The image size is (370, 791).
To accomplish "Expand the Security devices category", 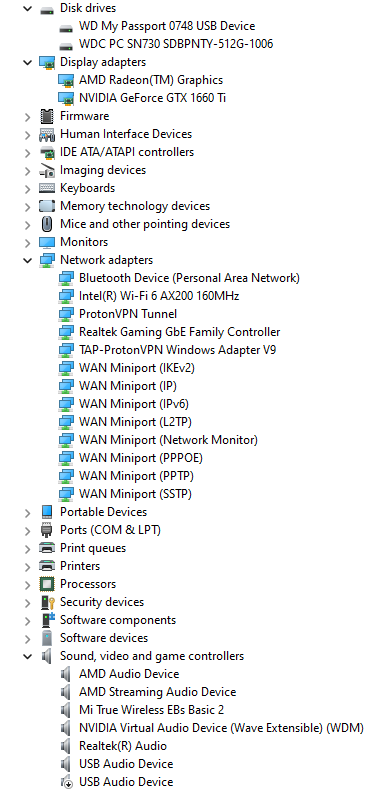I will pyautogui.click(x=27, y=602).
